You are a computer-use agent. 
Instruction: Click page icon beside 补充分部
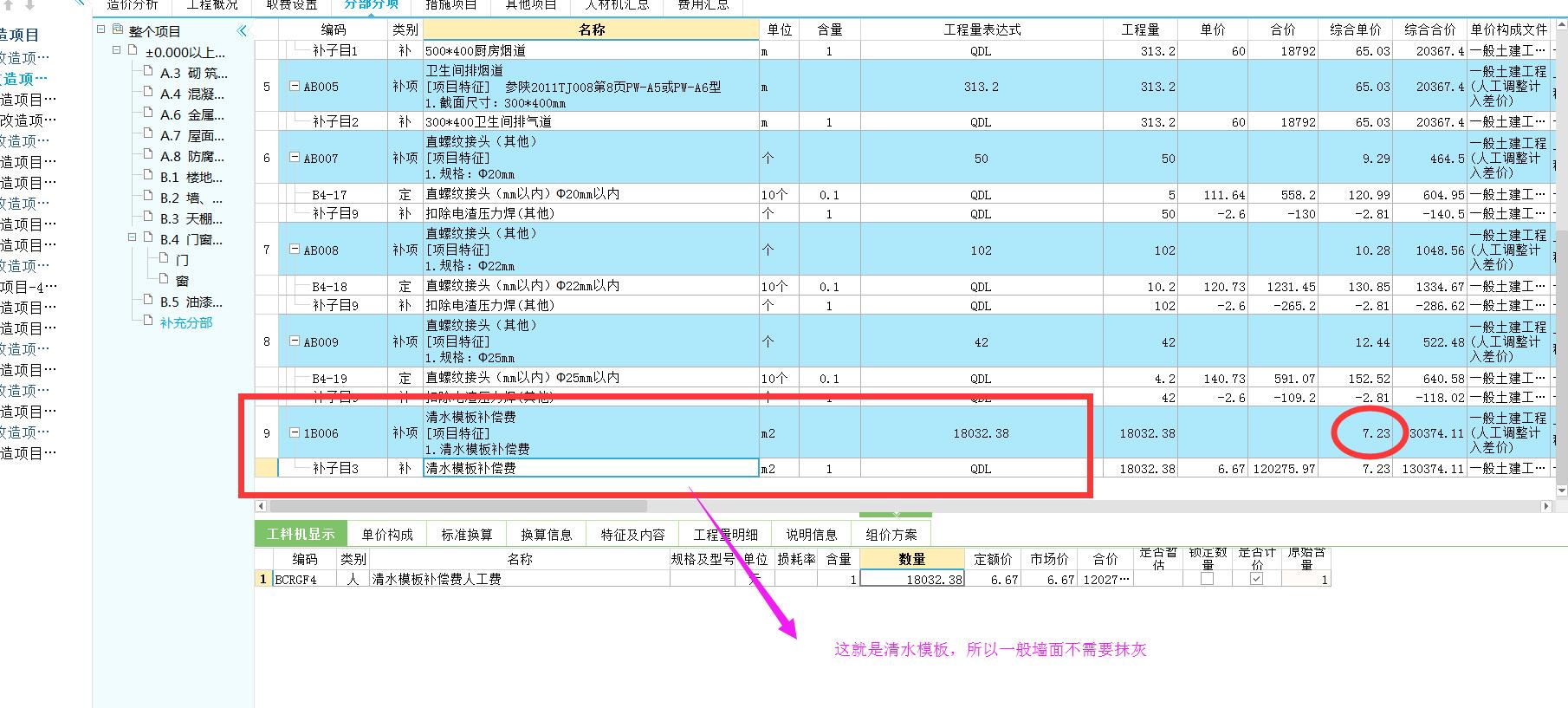[148, 322]
